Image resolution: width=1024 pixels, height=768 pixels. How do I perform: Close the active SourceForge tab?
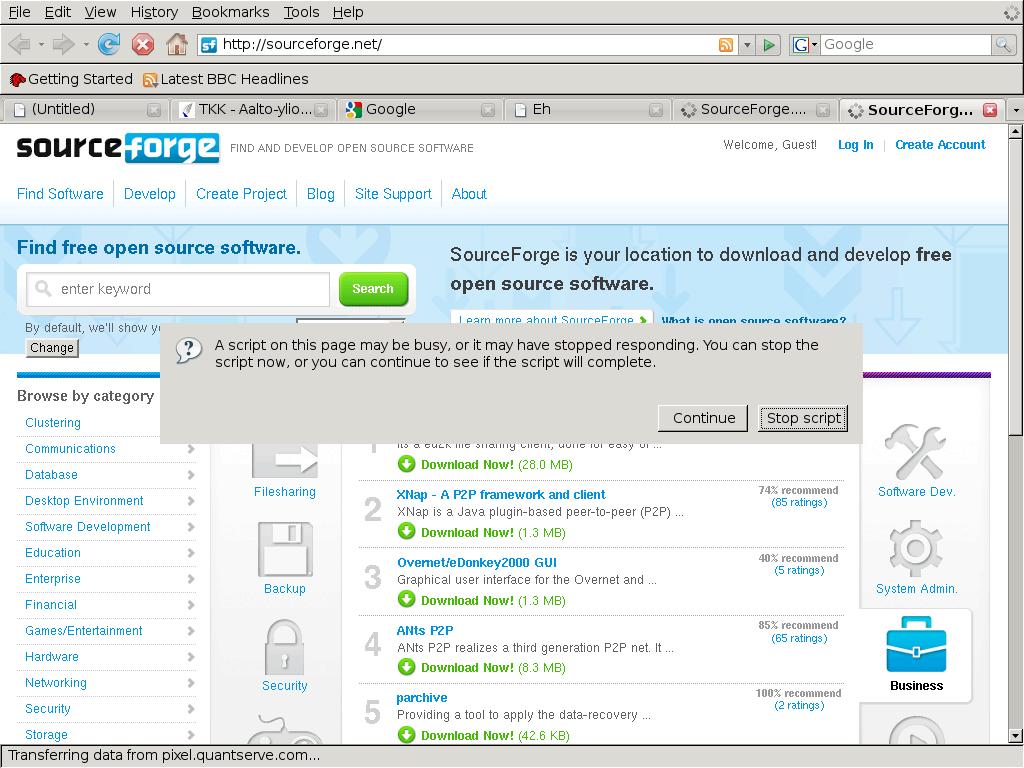[x=990, y=110]
